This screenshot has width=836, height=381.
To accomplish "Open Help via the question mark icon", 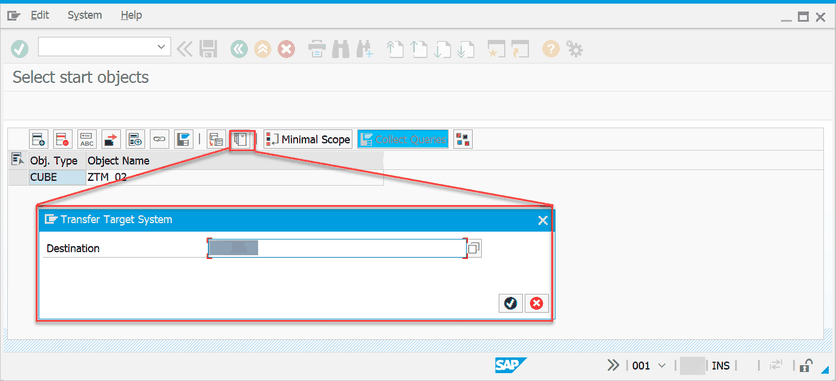I will tap(550, 49).
